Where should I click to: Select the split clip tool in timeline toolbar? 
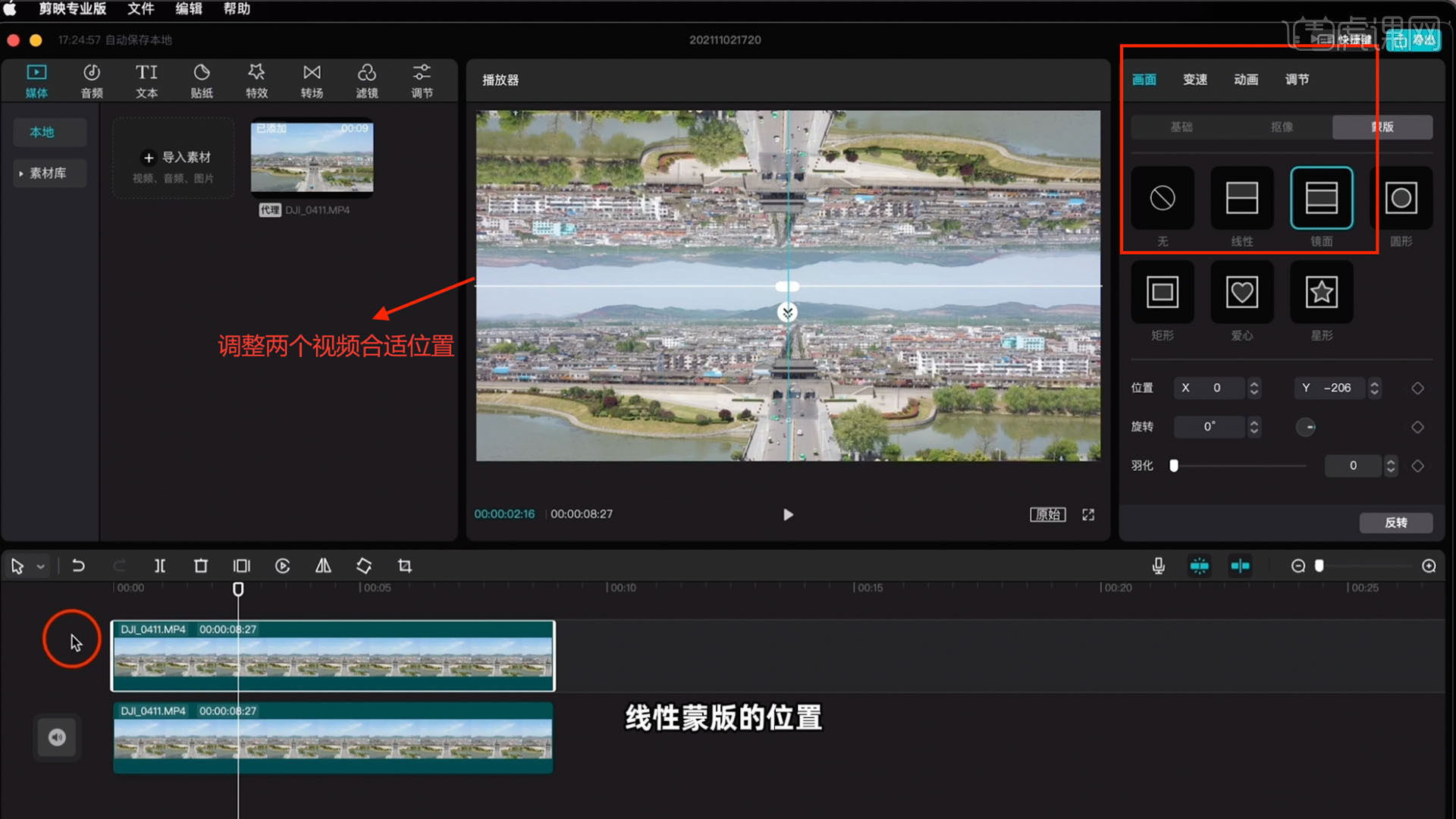click(159, 566)
